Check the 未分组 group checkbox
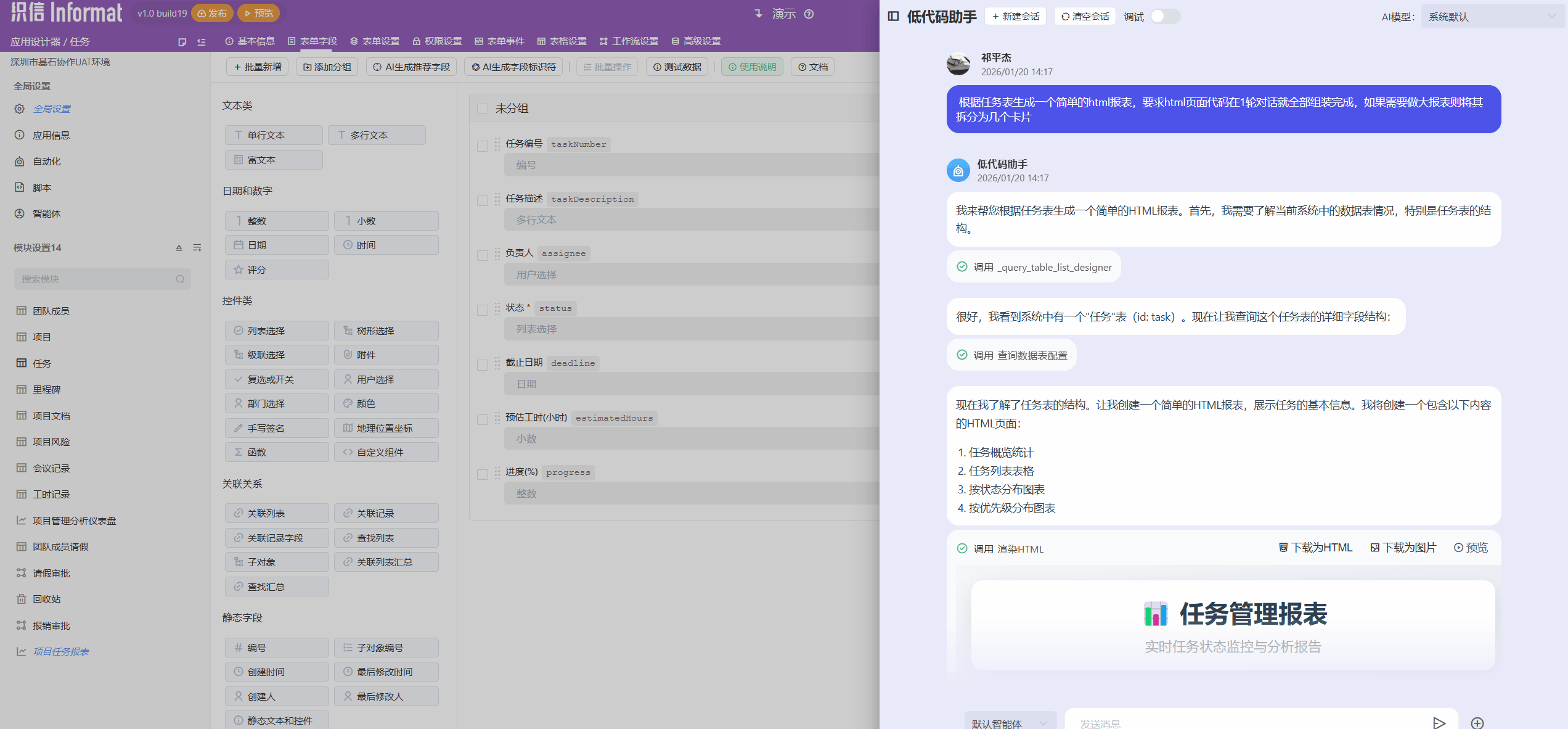 (x=483, y=109)
